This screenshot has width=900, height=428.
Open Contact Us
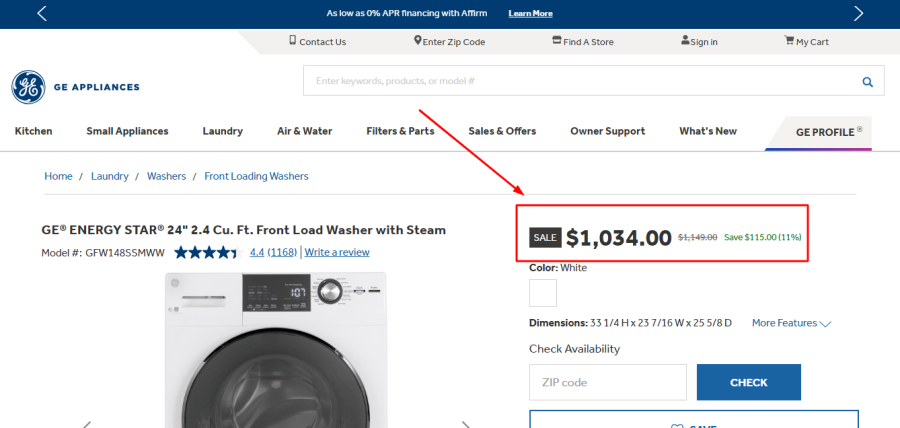(x=317, y=42)
